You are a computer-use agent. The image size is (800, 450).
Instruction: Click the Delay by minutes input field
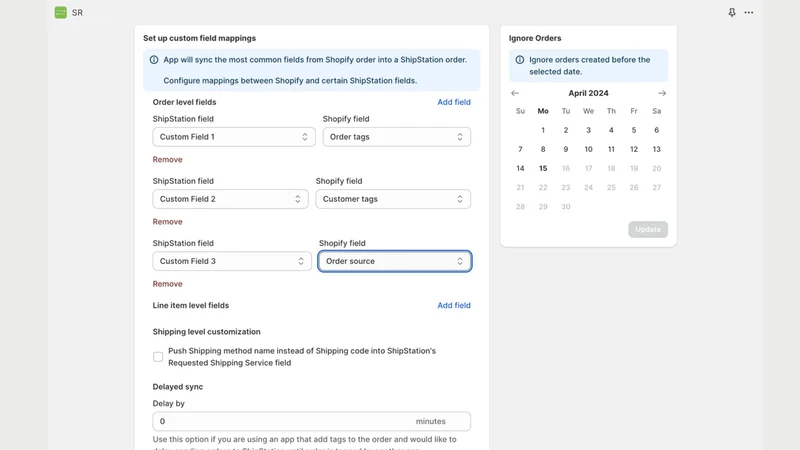click(x=311, y=421)
